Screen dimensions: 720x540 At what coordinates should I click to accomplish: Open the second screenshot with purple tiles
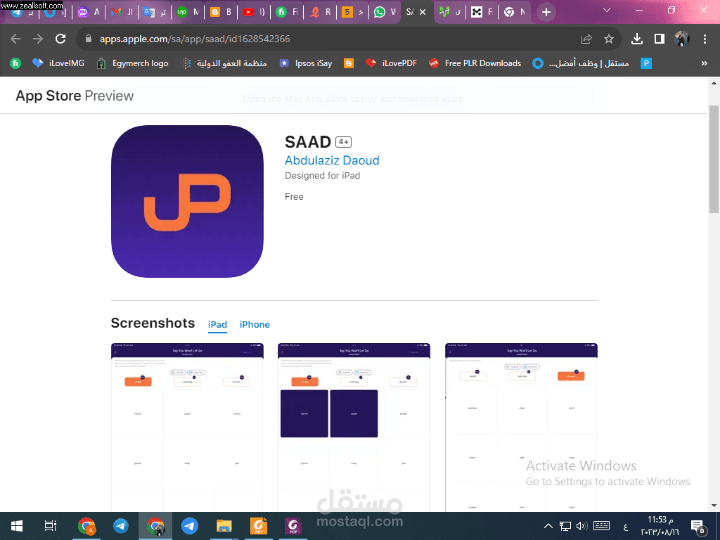pyautogui.click(x=354, y=427)
